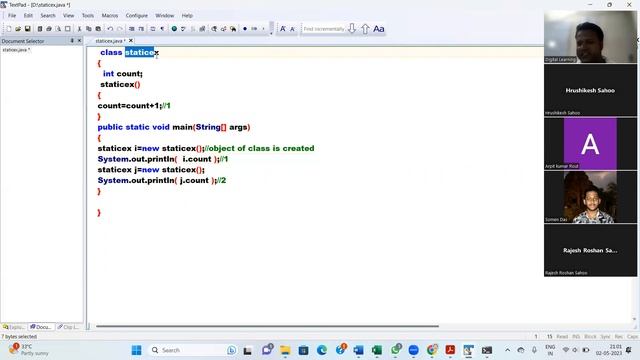This screenshot has height=360, width=640.
Task: Toggle visible paragraph marks icon
Action: (x=162, y=29)
